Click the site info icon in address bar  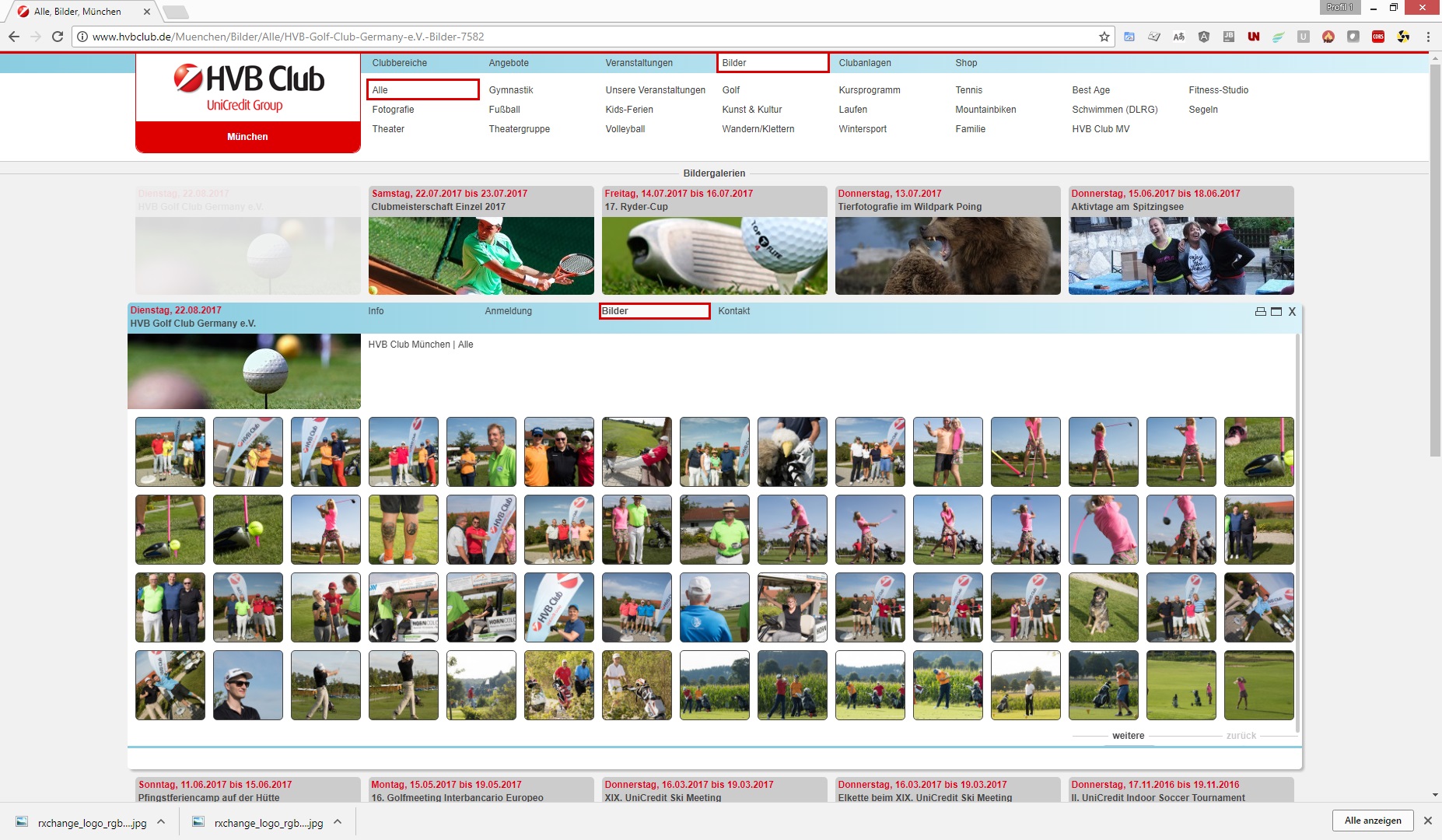click(82, 37)
